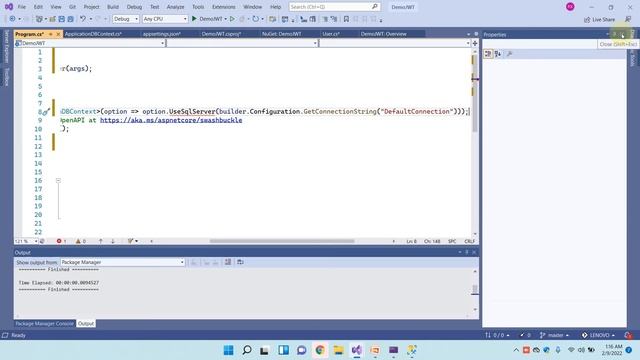
Task: Click the Chrome icon on taskbar
Action: 320,350
